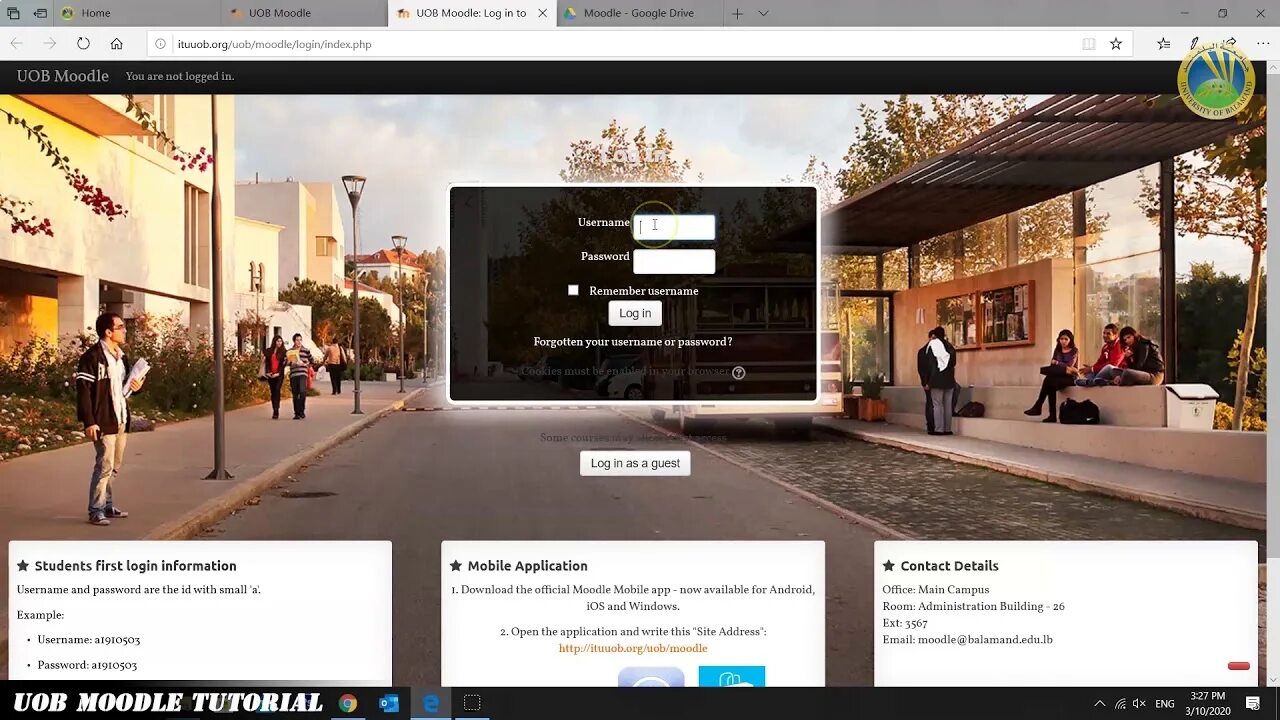
Task: Click the 'Mobile Application' heading
Action: [527, 566]
